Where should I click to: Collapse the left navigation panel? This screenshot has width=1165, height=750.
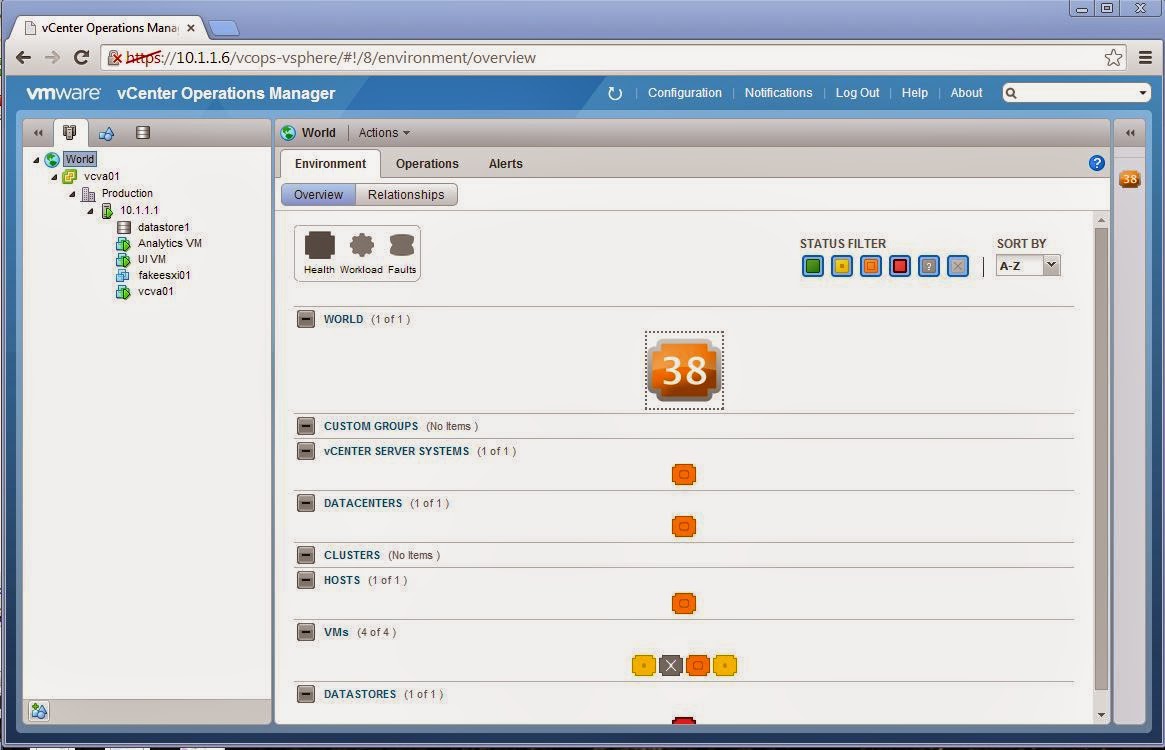click(38, 133)
